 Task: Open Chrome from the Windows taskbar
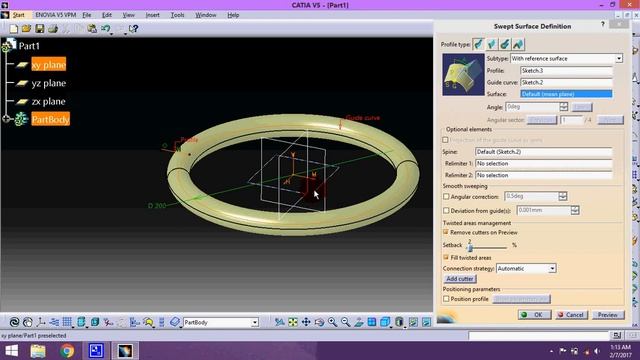pos(67,351)
